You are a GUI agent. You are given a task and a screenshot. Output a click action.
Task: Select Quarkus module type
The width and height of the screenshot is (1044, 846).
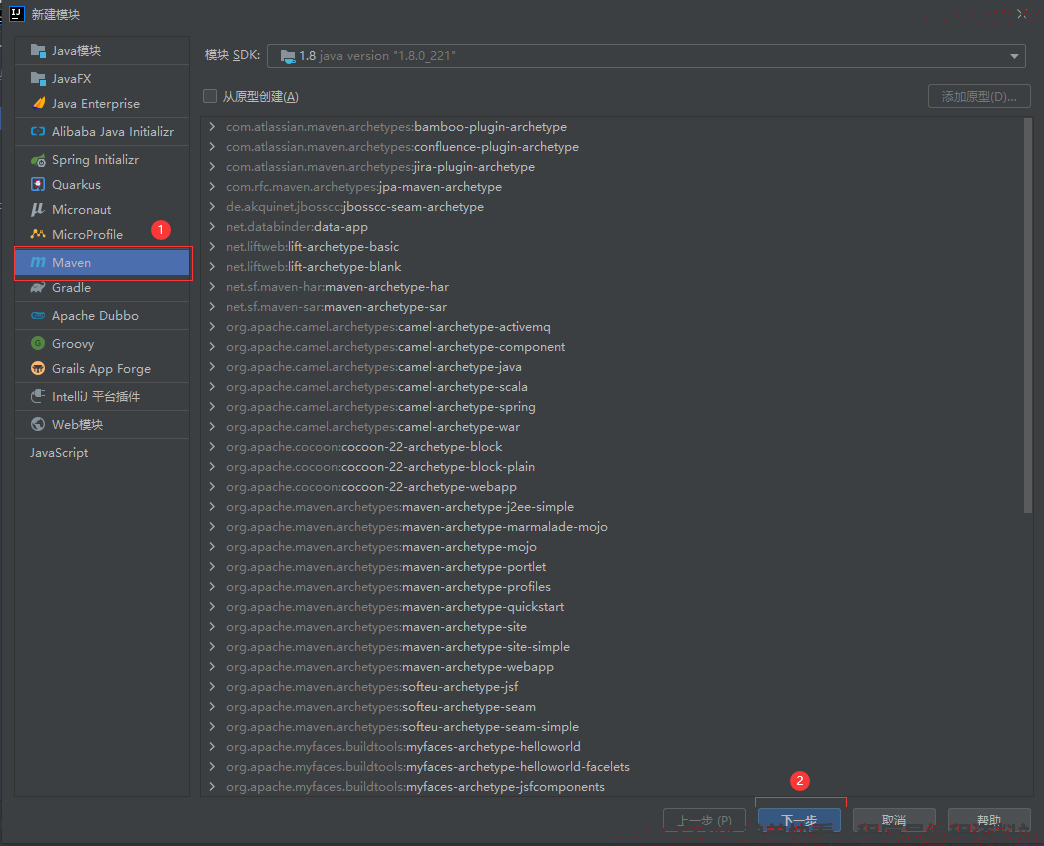102,184
